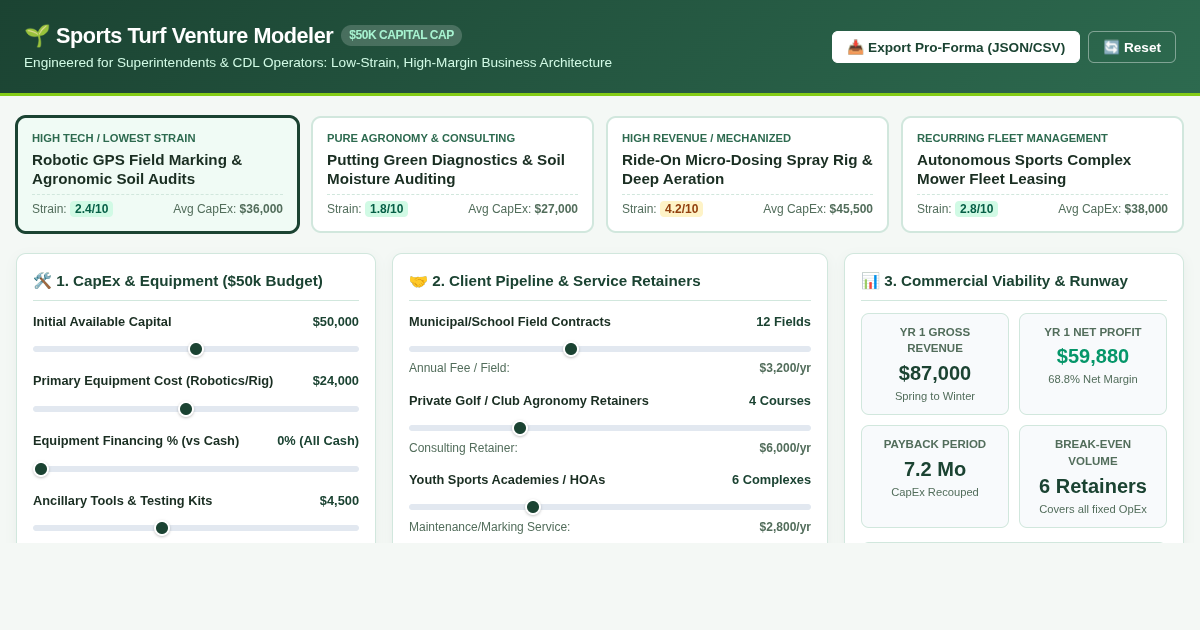Click the $3,200/yr annual fee value
This screenshot has height=630, width=1200.
click(x=785, y=368)
